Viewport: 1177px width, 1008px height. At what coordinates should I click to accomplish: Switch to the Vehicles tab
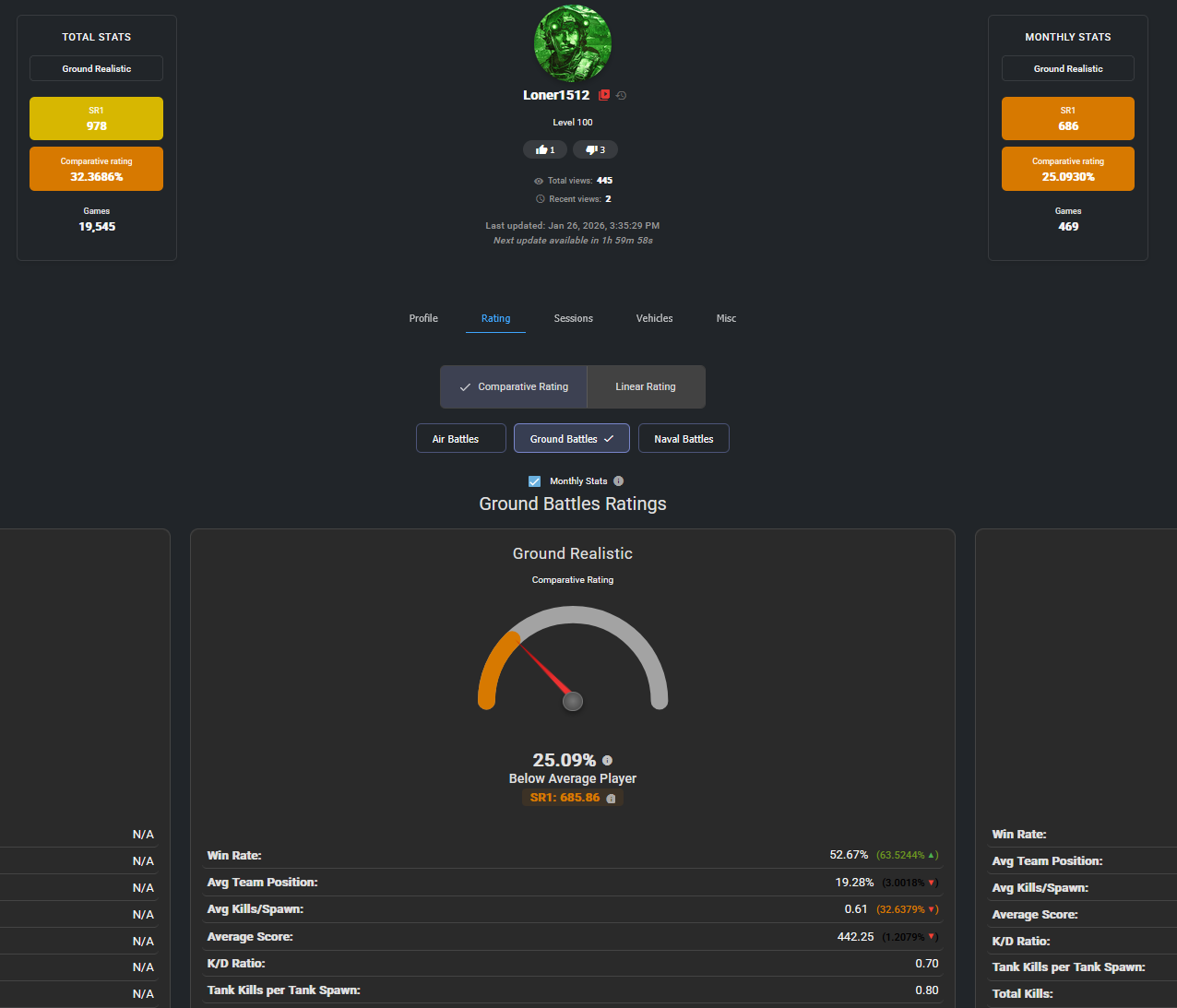pyautogui.click(x=655, y=318)
